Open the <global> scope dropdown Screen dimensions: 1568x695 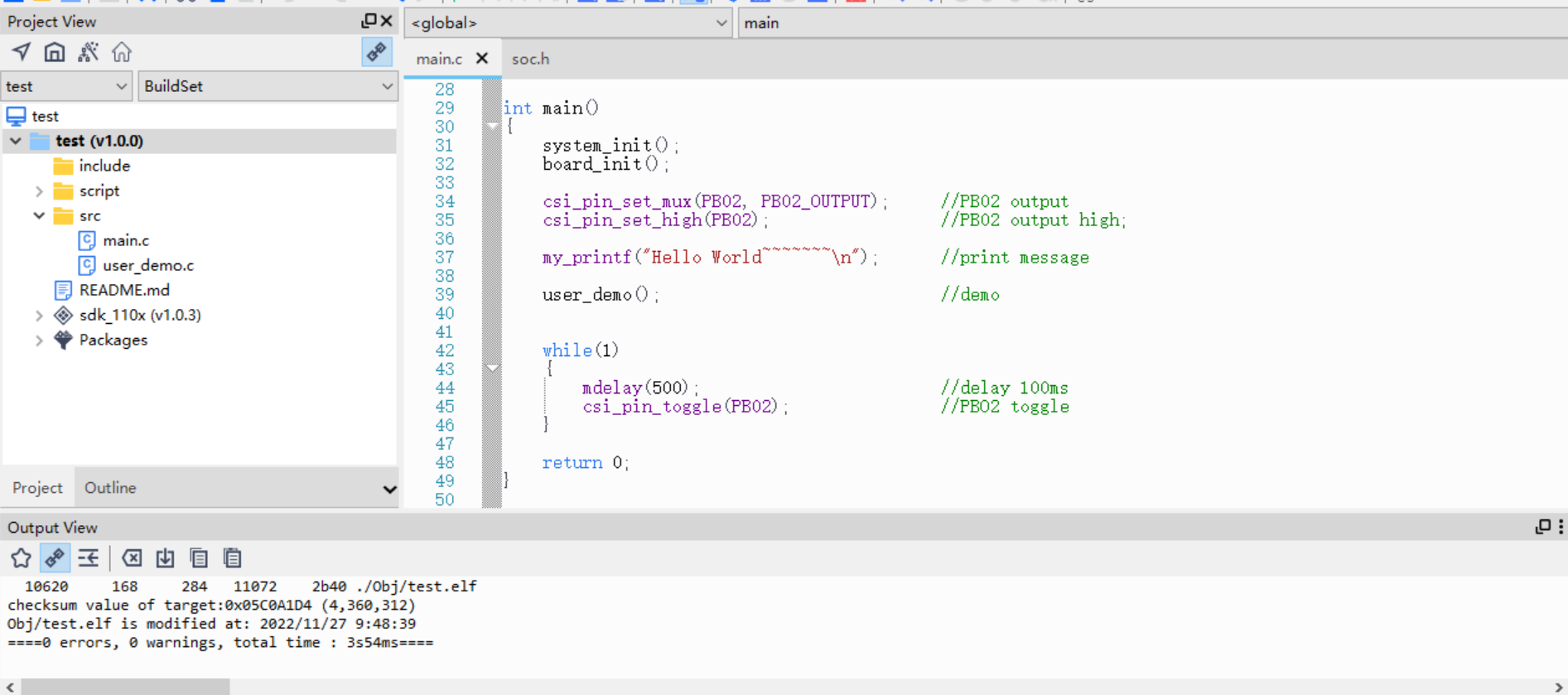click(568, 23)
